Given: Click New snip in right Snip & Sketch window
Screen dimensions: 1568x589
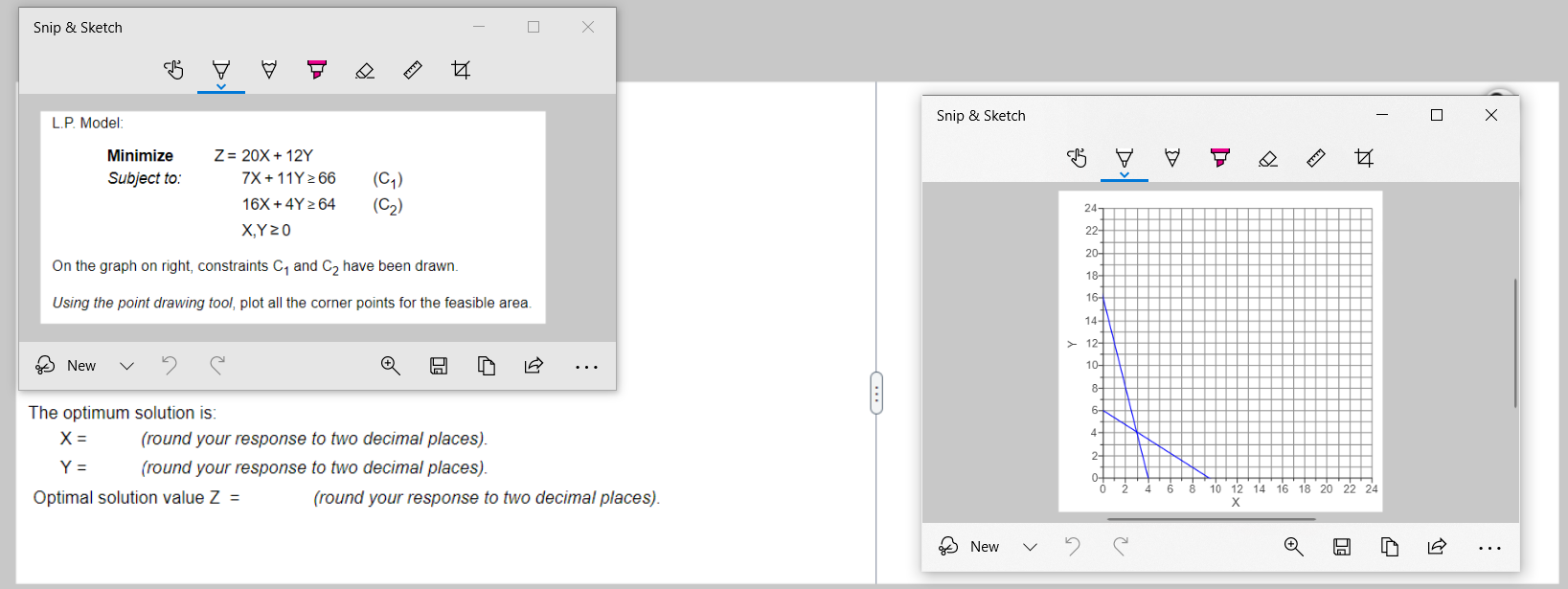Looking at the screenshot, I should tap(969, 547).
